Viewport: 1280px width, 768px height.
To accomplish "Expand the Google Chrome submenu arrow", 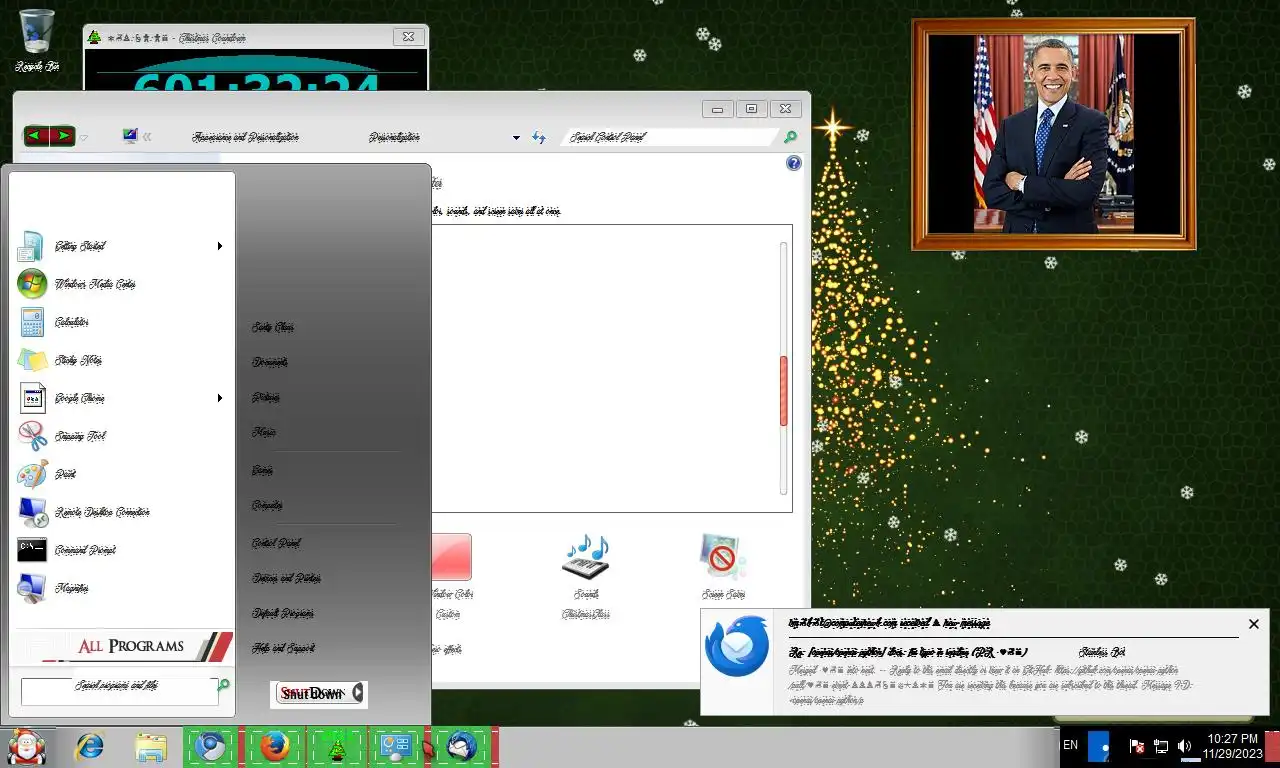I will (219, 398).
